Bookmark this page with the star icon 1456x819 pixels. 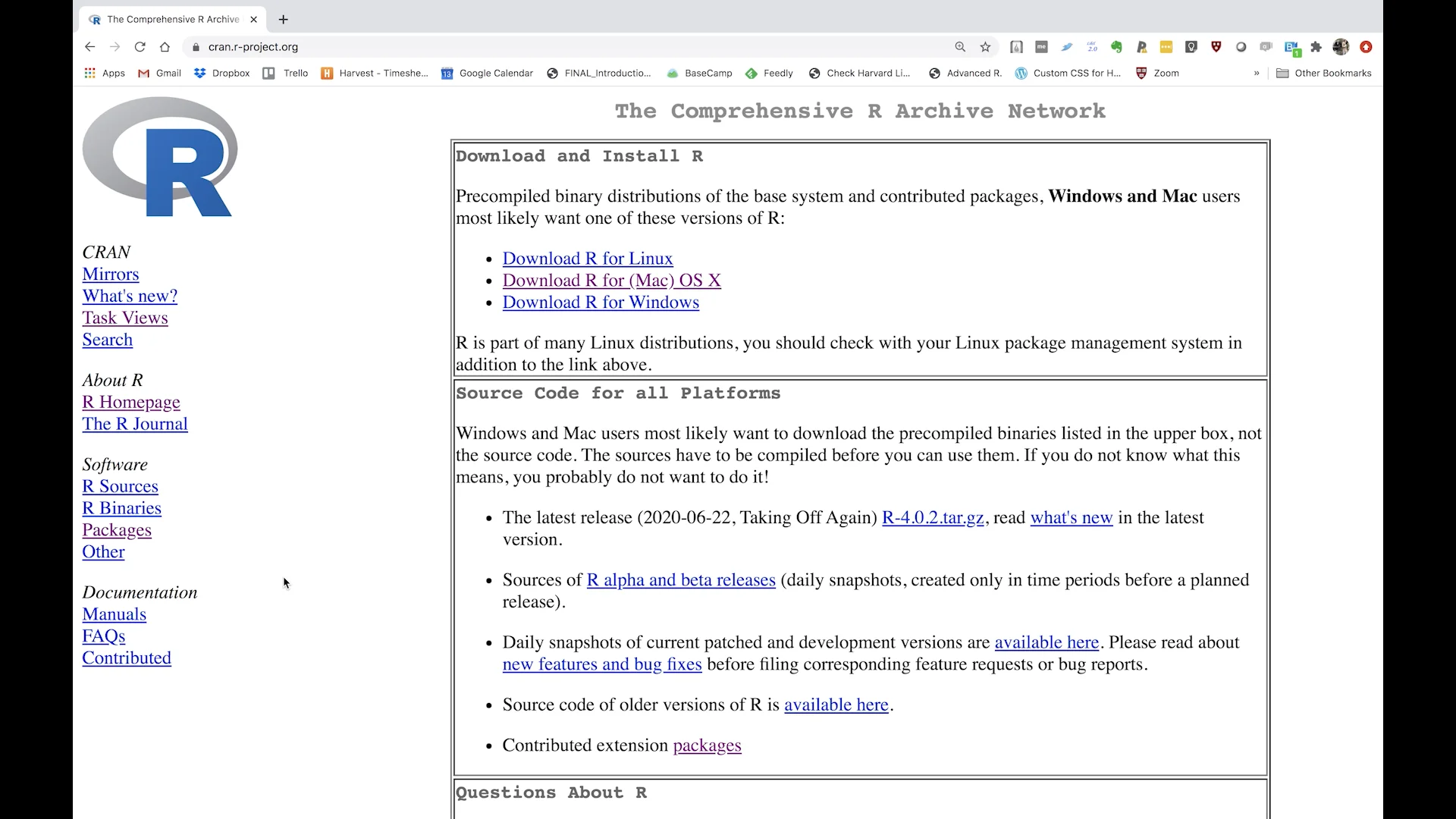tap(984, 47)
